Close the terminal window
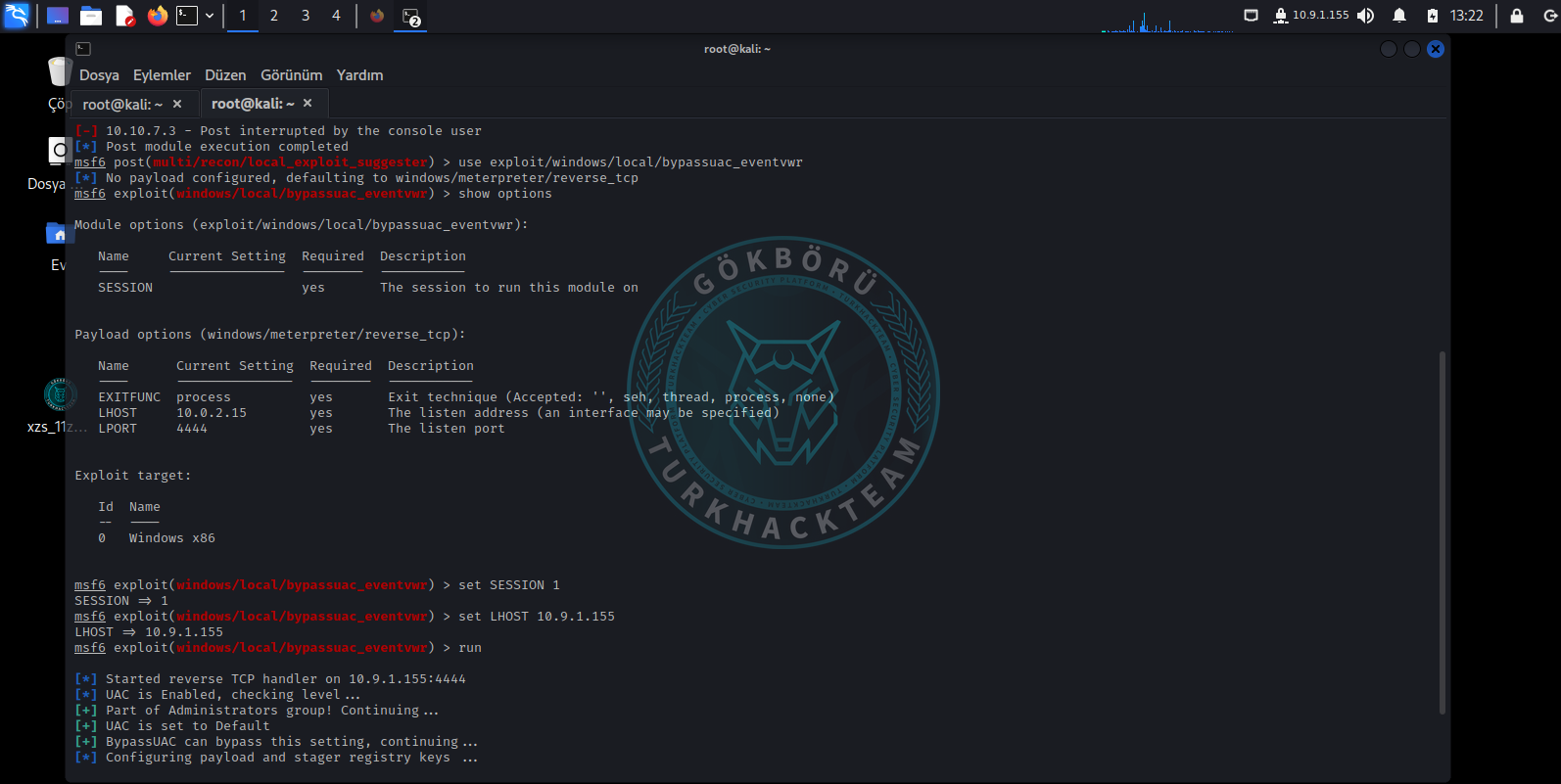Viewport: 1561px width, 784px height. [1436, 49]
